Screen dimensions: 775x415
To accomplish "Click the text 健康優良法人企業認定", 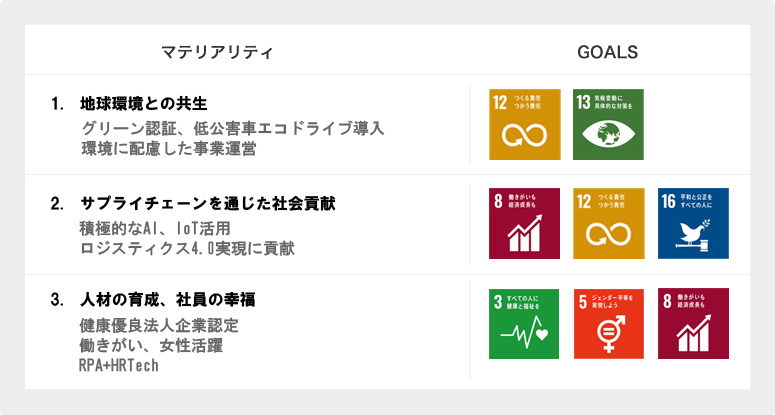I will (159, 326).
